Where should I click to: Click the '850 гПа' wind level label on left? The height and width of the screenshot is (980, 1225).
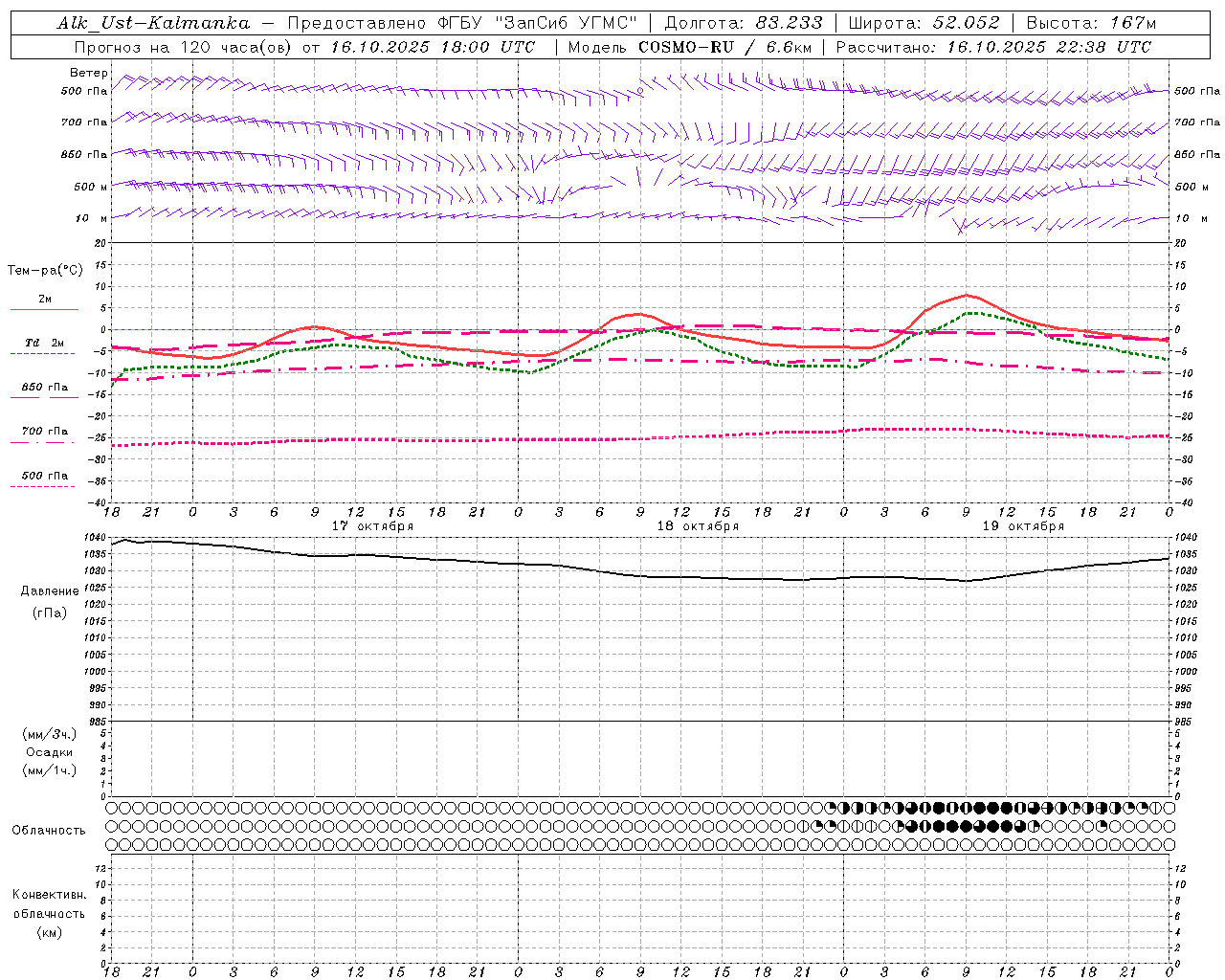(x=84, y=154)
